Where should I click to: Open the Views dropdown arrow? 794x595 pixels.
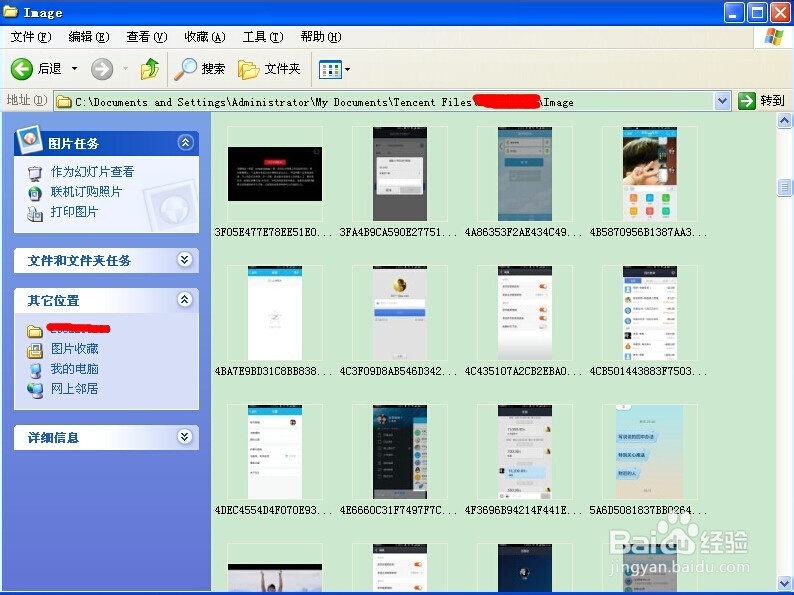coord(347,69)
